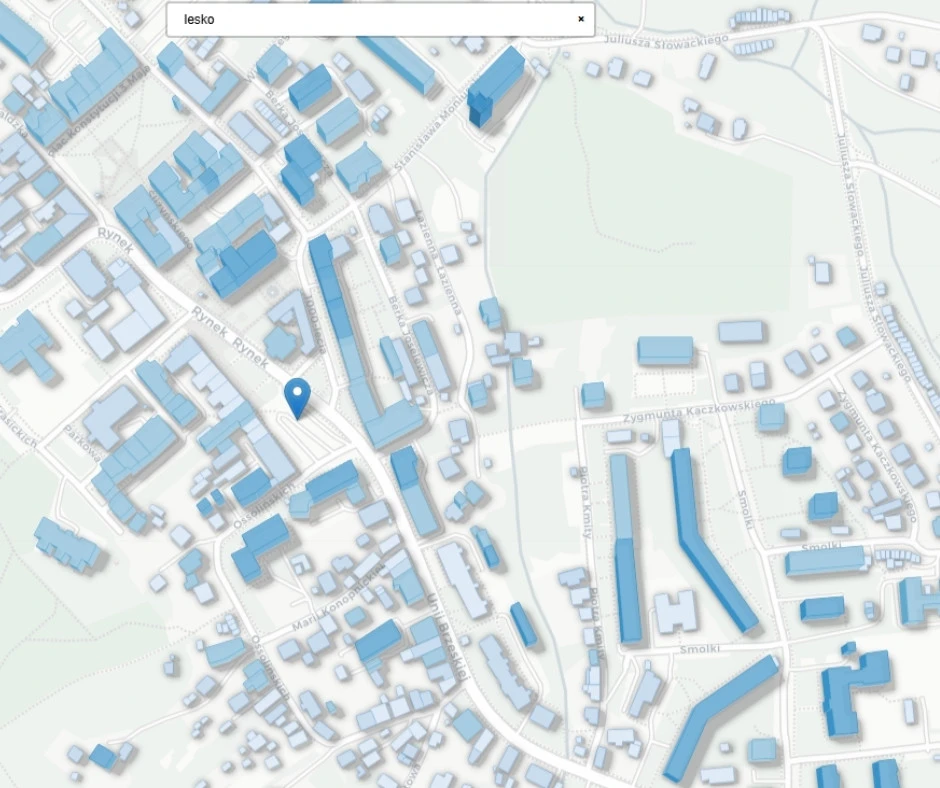The image size is (940, 788).
Task: Click the H-shaped light building near Smolki
Action: [675, 611]
